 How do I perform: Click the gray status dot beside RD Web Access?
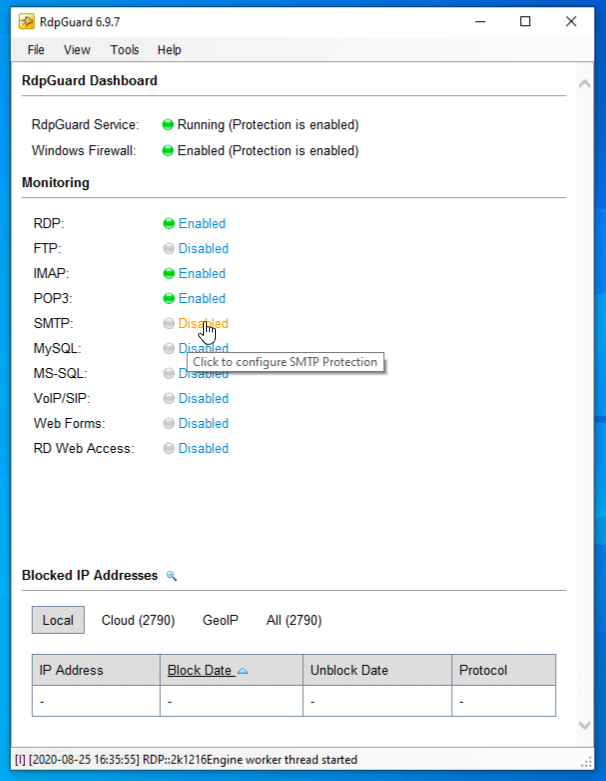tap(168, 449)
